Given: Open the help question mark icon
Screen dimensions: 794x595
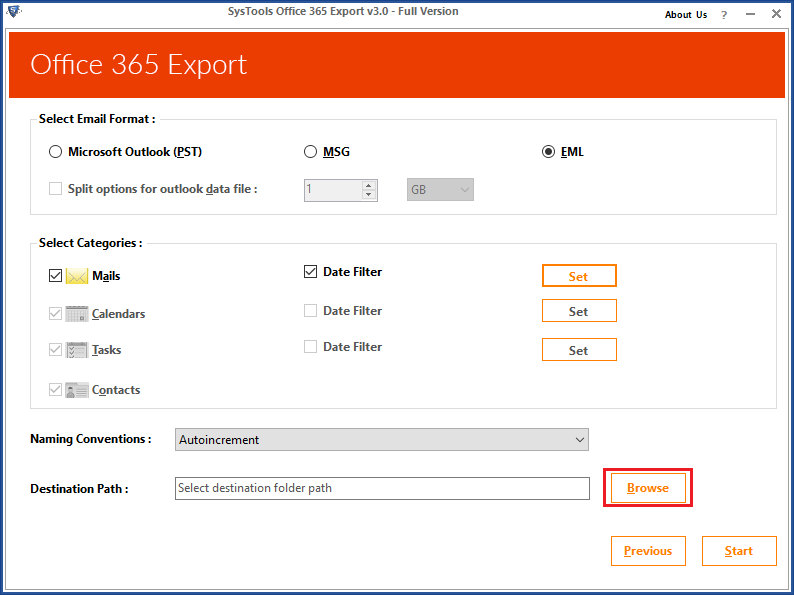Looking at the screenshot, I should (x=724, y=15).
